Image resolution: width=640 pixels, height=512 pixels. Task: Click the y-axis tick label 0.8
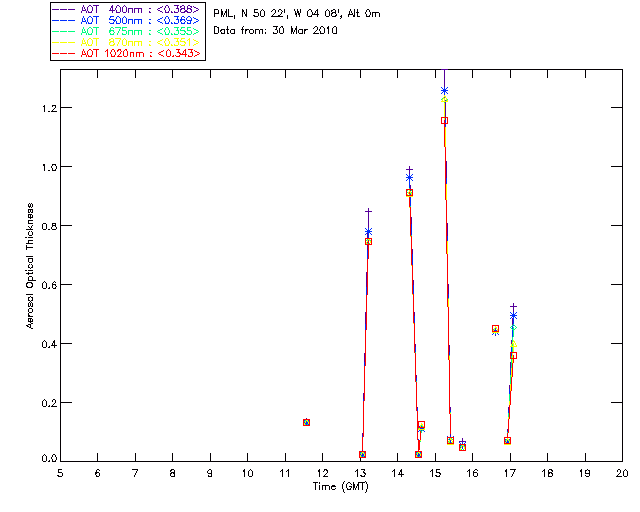pos(49,226)
